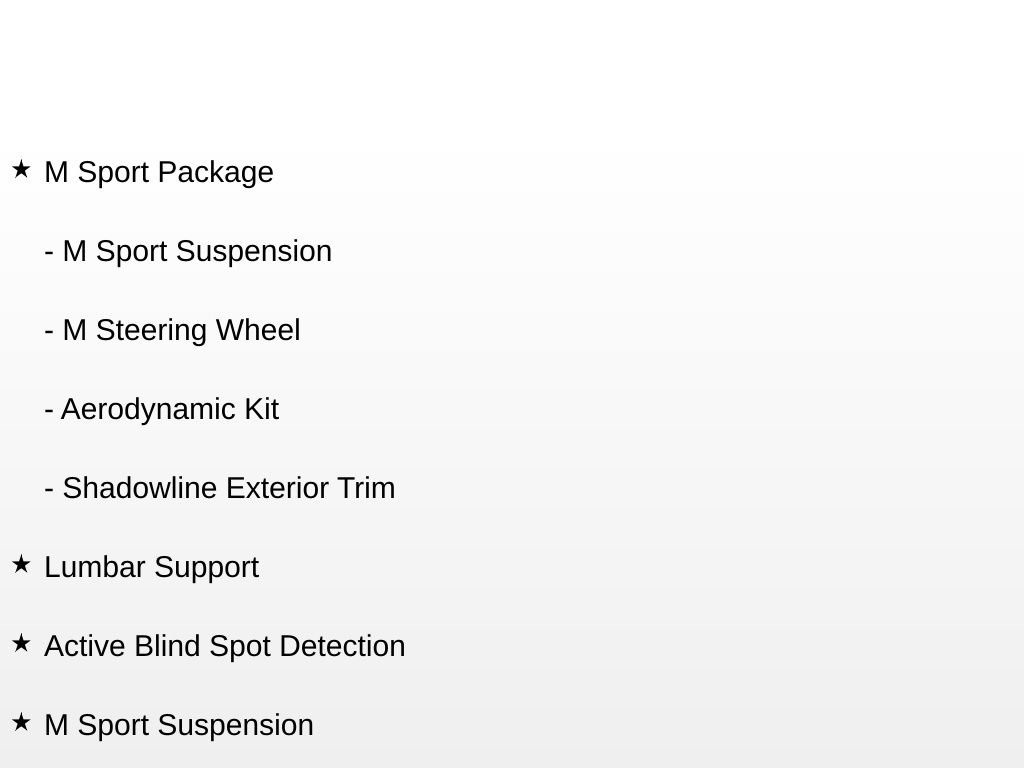Select the star before Active Blind Spot Detection
Viewport: 1024px width, 768px height.
(x=21, y=644)
